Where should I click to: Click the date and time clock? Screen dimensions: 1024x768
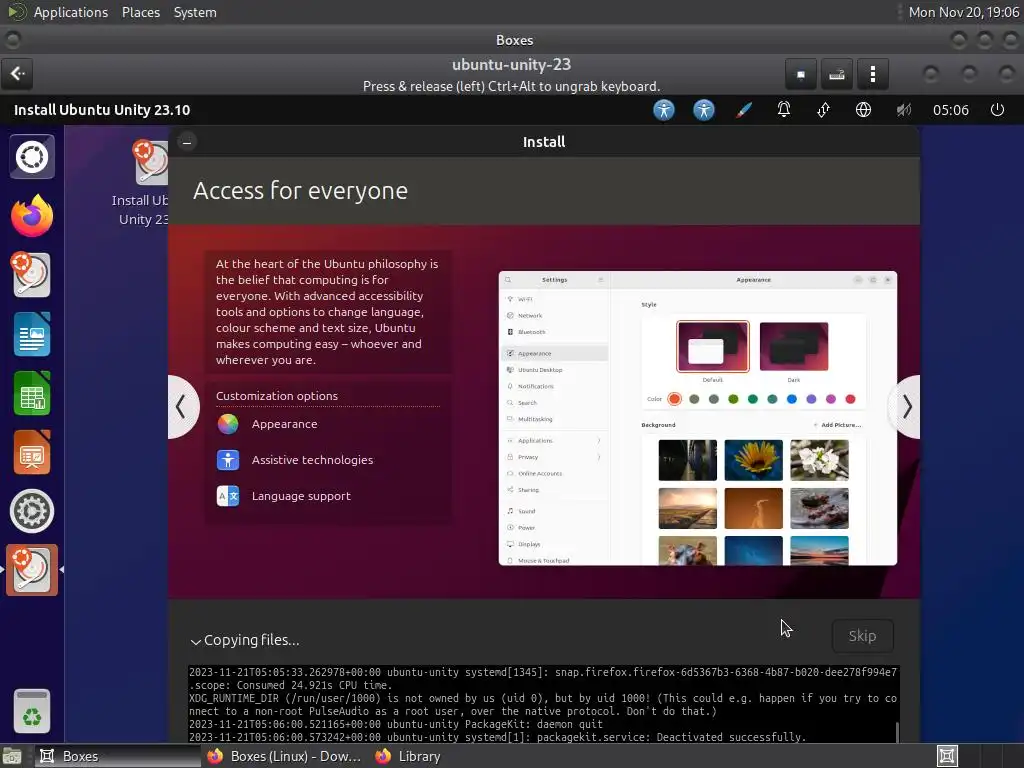963,12
